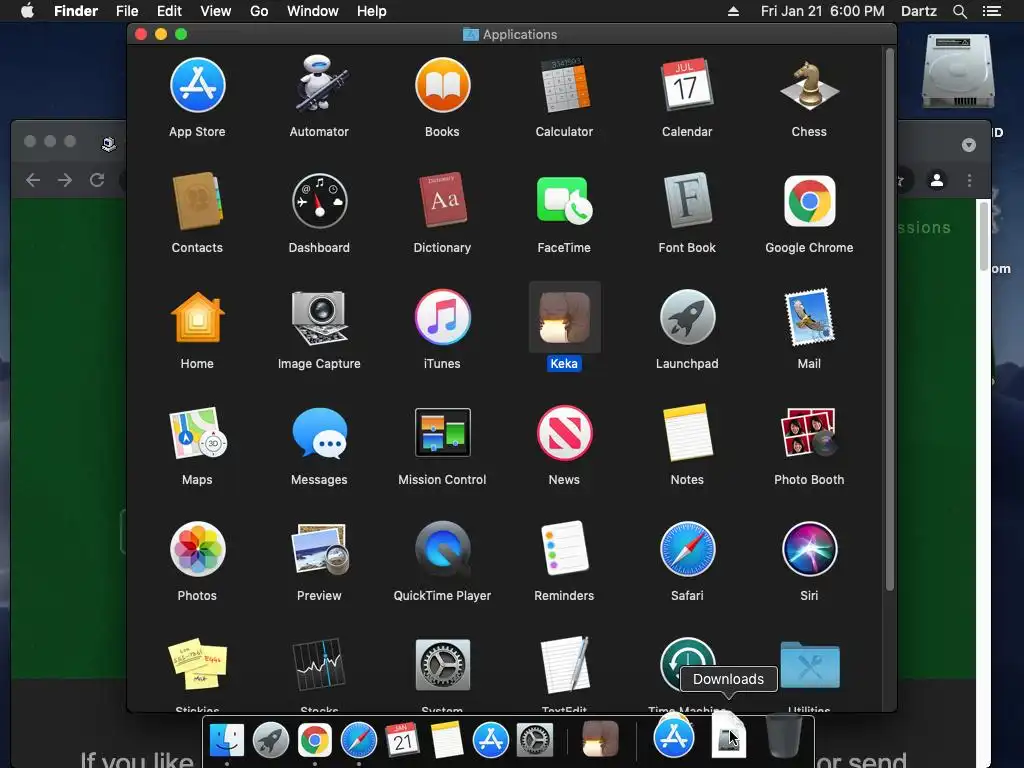Image resolution: width=1024 pixels, height=768 pixels.
Task: Select the Automator app icon
Action: 319,84
